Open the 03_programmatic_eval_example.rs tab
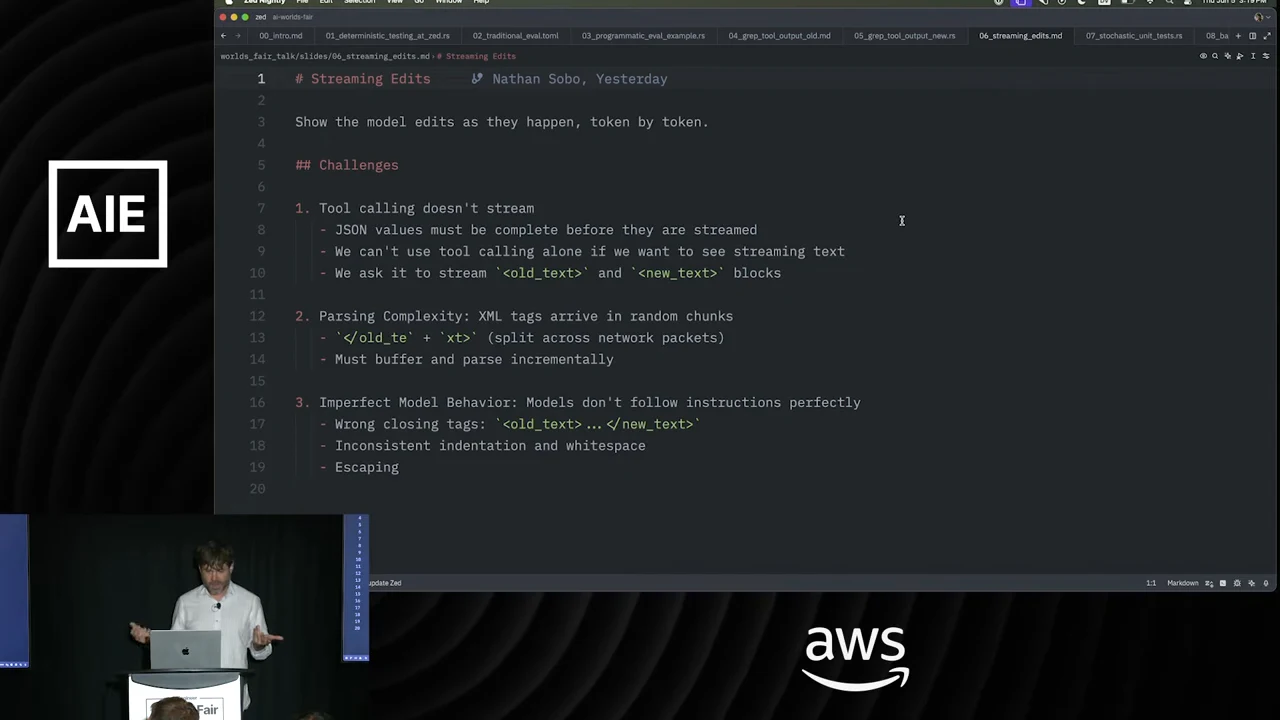The image size is (1280, 720). pos(643,36)
